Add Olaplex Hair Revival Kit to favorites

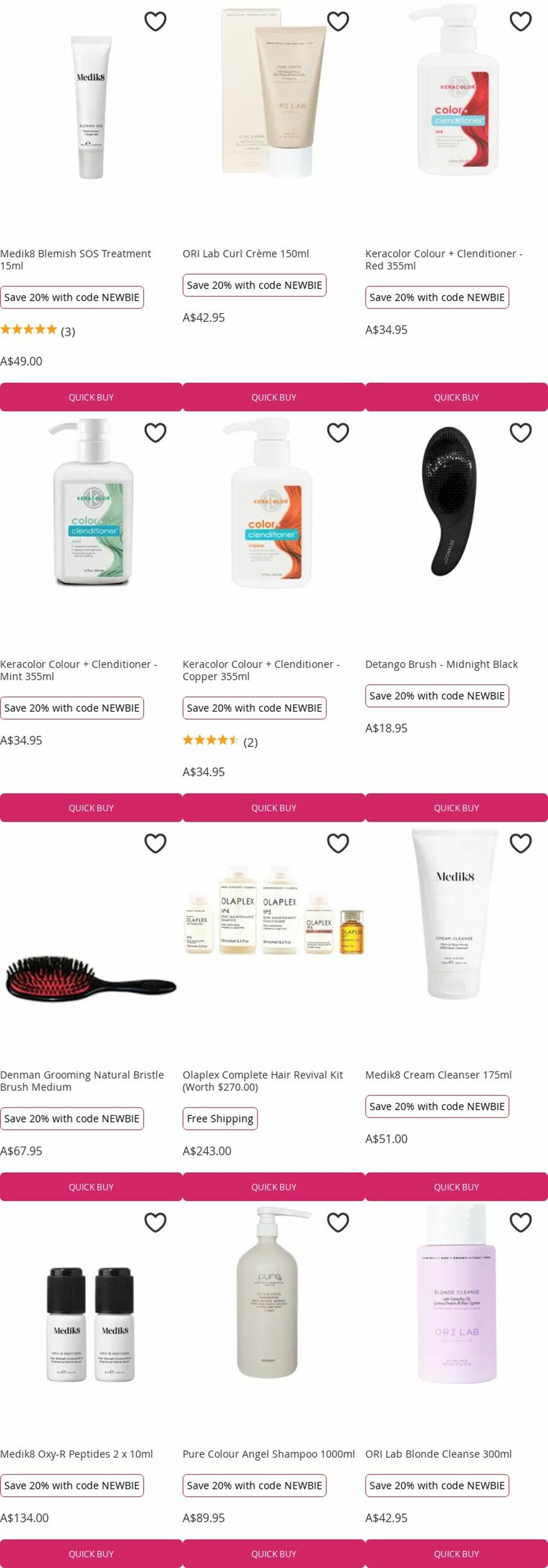[x=338, y=843]
